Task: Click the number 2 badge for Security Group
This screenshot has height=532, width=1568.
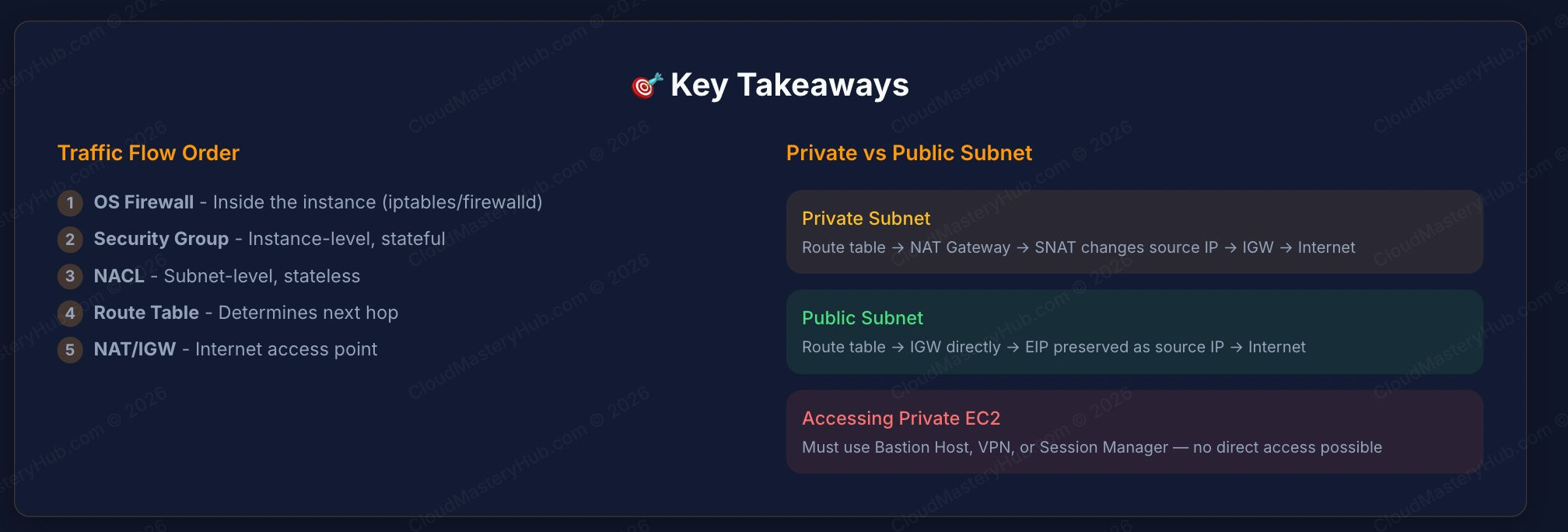Action: (x=70, y=240)
